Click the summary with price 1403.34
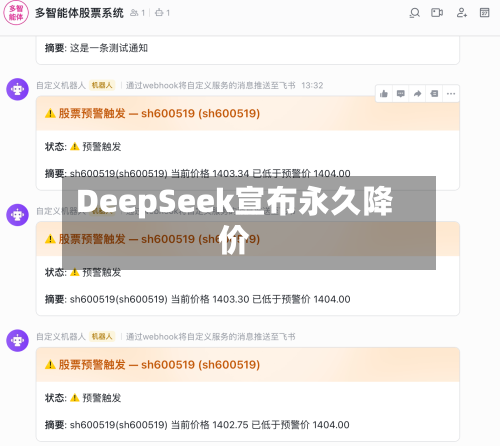500x446 pixels. click(x=198, y=173)
